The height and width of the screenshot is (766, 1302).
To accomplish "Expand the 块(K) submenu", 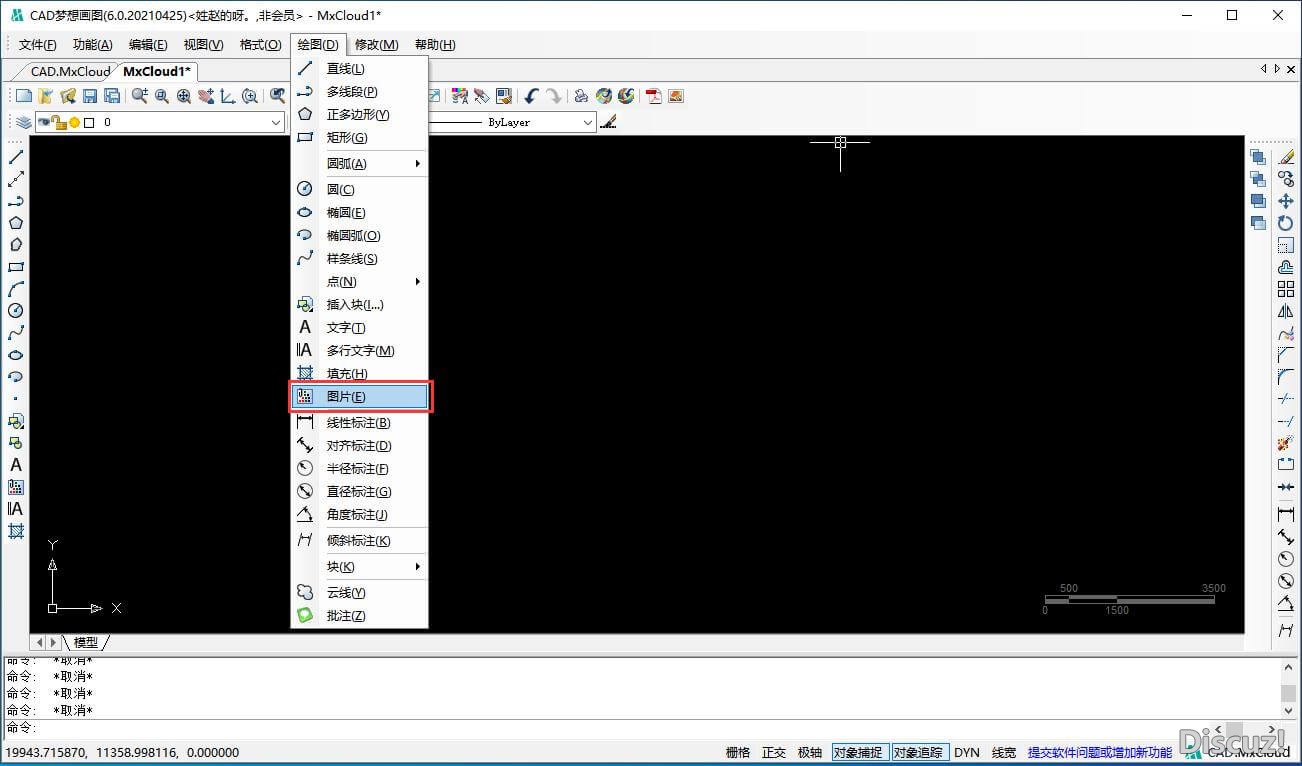I will tap(360, 567).
